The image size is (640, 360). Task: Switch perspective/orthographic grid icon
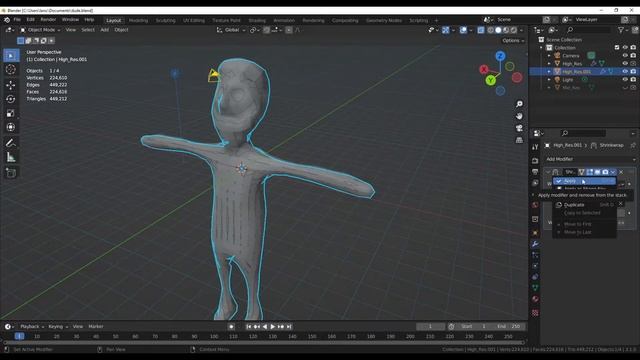pos(519,140)
